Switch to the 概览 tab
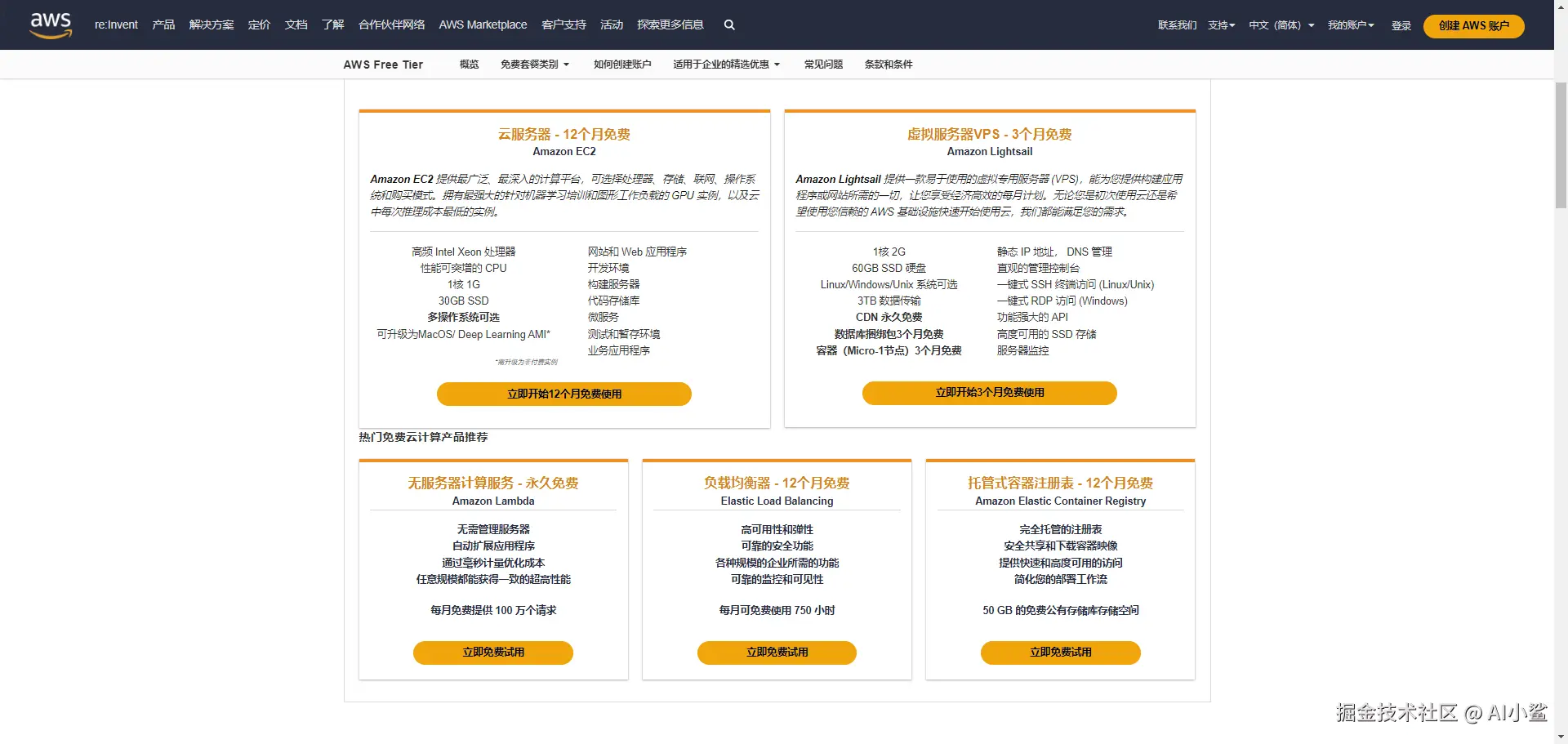Screen dimensions: 1568x744 coord(470,65)
